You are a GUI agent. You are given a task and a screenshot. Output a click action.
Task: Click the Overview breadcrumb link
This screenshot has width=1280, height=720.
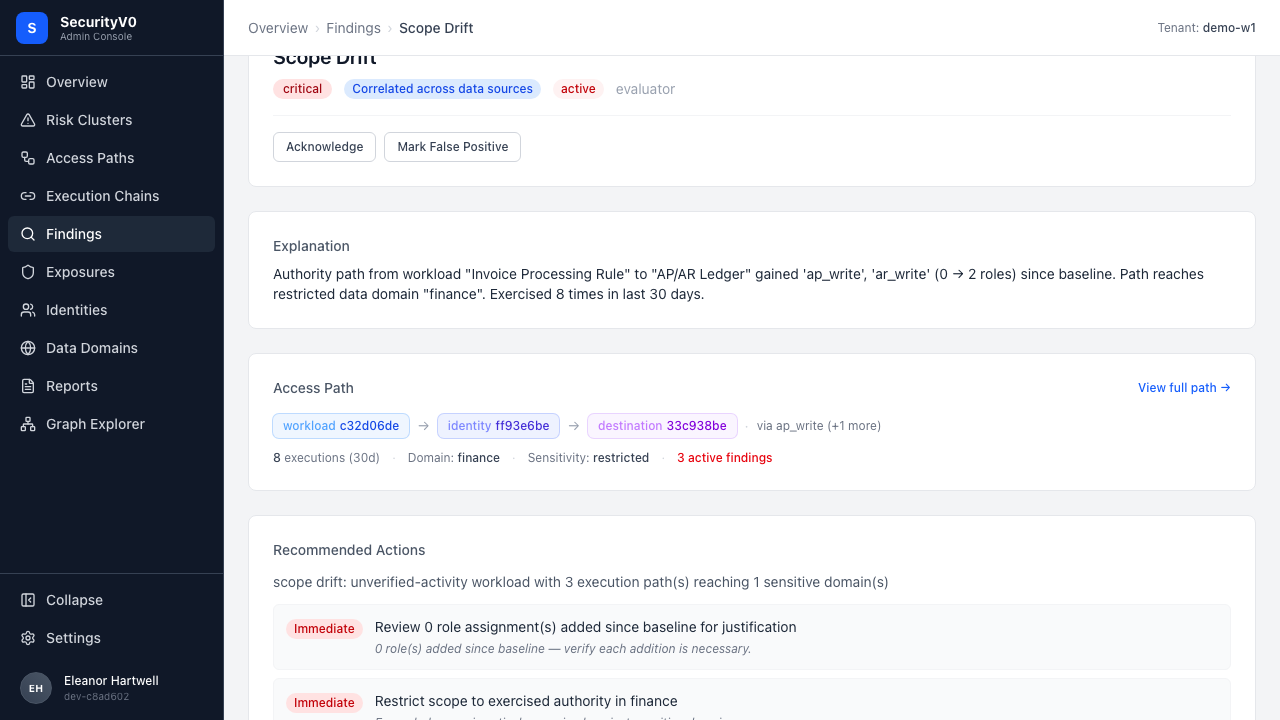coord(278,28)
